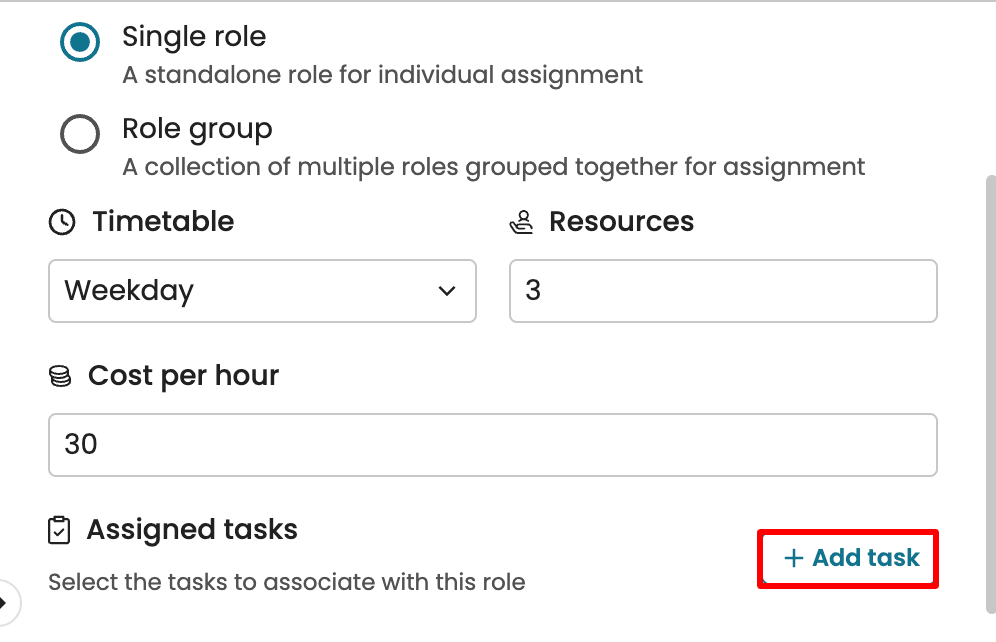Click the Role group label text

point(197,129)
